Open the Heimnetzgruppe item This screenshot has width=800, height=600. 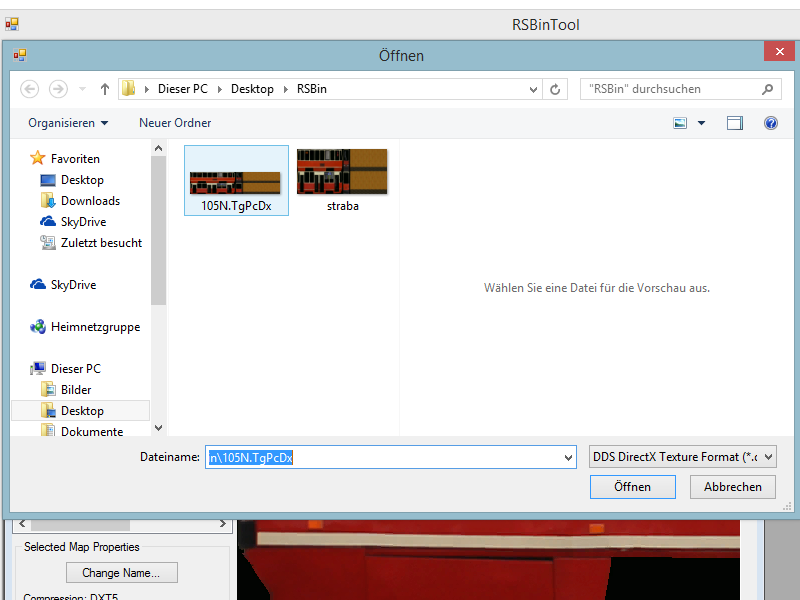[94, 327]
